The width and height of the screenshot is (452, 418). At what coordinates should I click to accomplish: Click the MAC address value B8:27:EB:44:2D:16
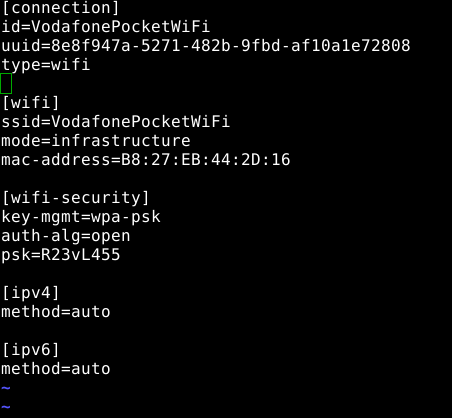point(206,160)
